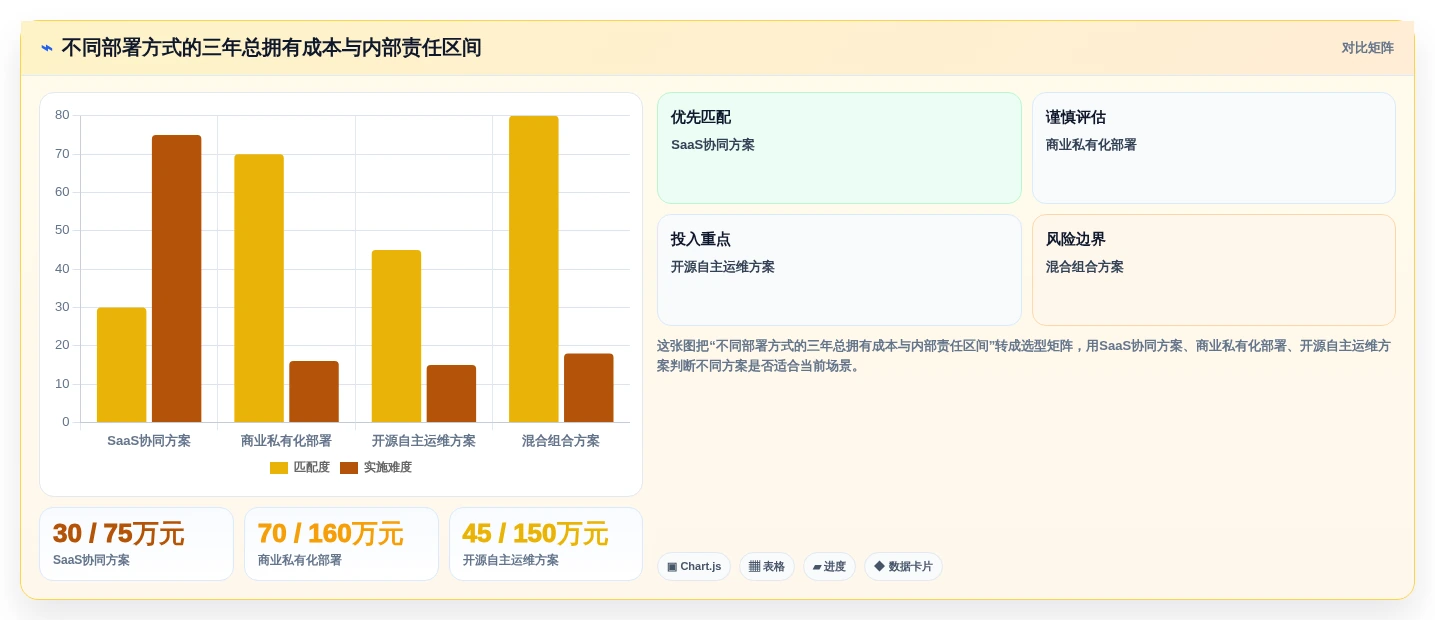
Task: Click the 80 y-axis tick label
Action: (x=62, y=115)
